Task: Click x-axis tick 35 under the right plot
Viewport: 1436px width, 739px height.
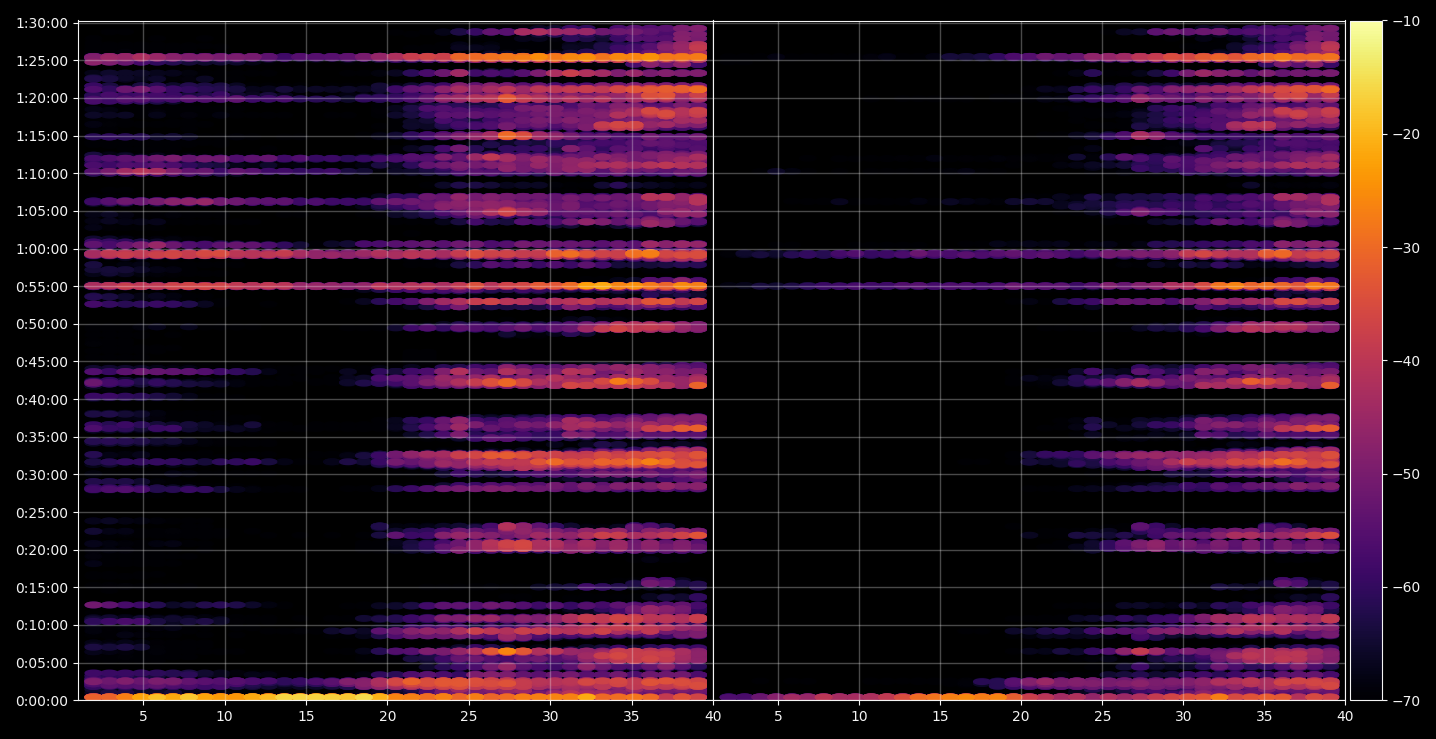Action: [1265, 716]
